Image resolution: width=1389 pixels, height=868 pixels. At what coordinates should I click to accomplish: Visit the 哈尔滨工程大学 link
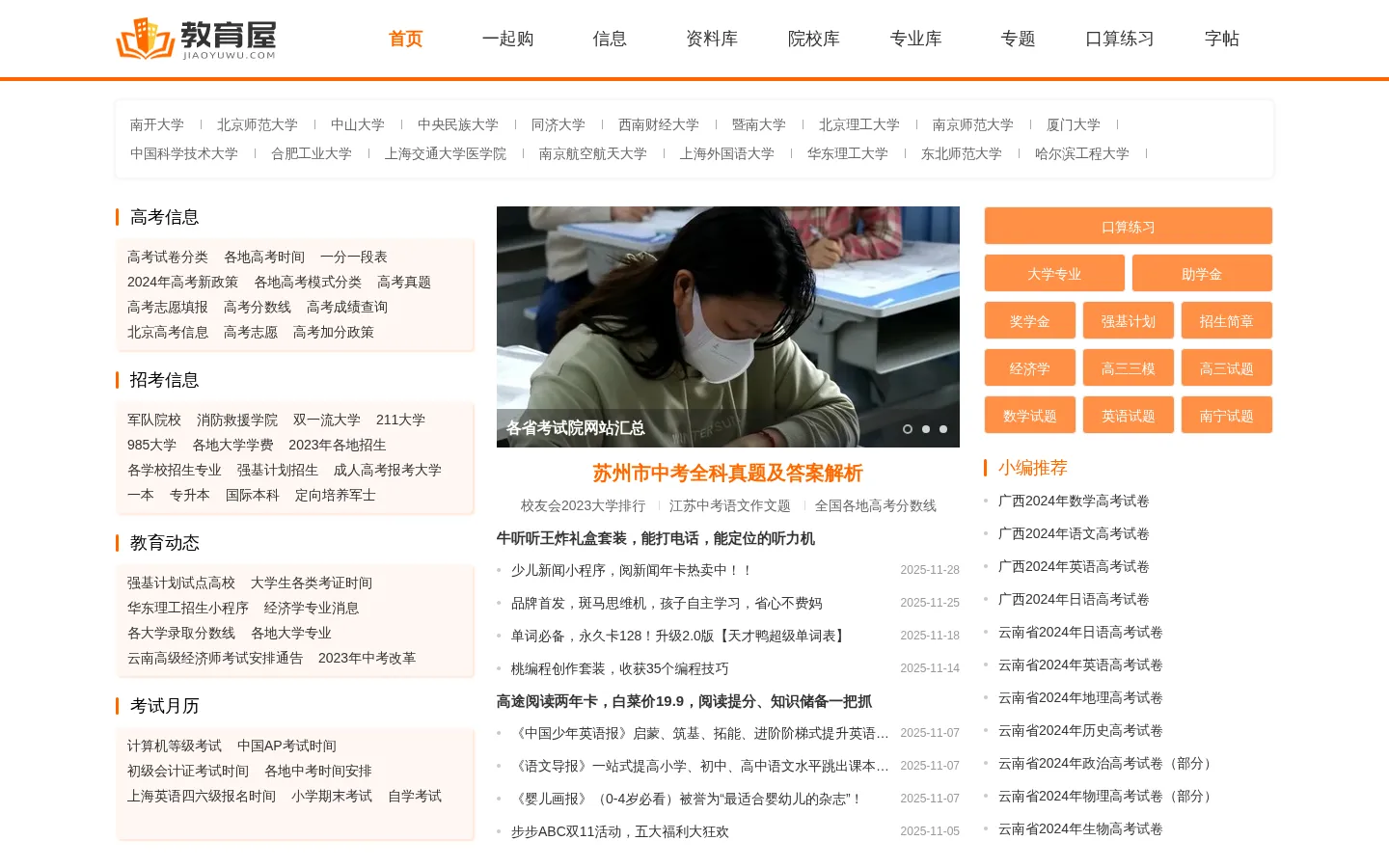(1082, 154)
